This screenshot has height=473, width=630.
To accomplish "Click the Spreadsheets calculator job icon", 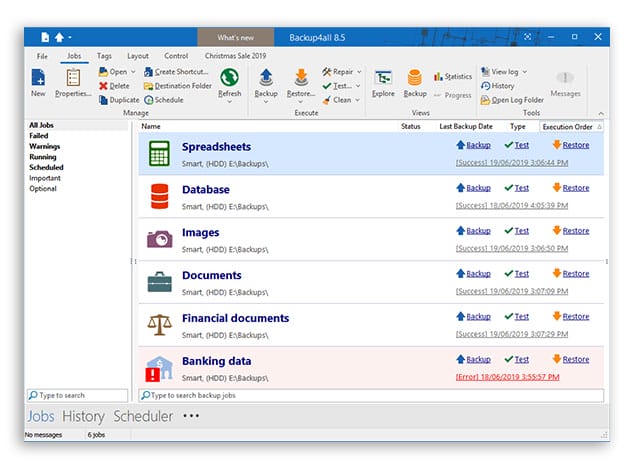I will [x=159, y=153].
